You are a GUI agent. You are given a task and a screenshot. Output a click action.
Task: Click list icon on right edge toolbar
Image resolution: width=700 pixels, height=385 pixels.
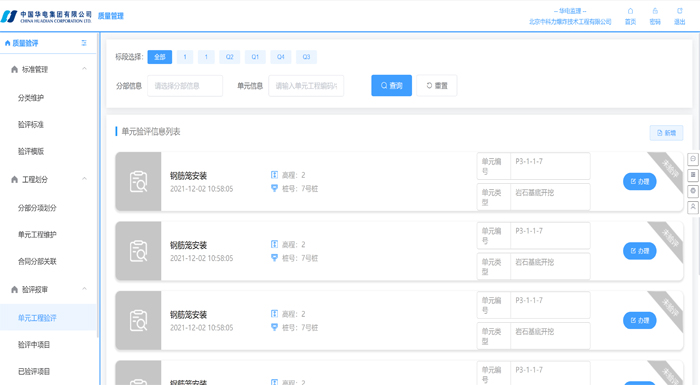click(x=693, y=175)
